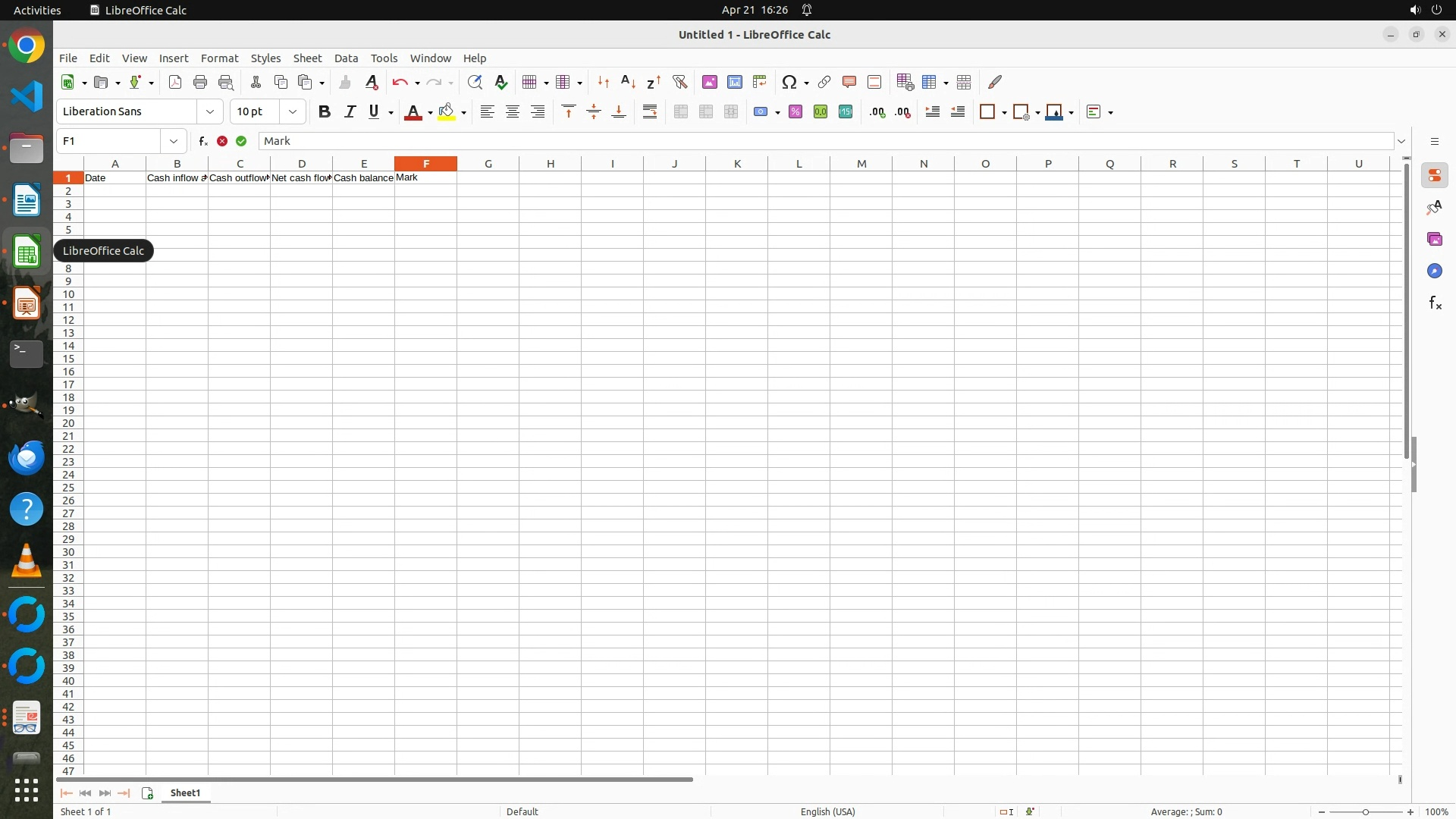Apply yellow background color swatch
Viewport: 1456px width, 819px height.
click(447, 112)
